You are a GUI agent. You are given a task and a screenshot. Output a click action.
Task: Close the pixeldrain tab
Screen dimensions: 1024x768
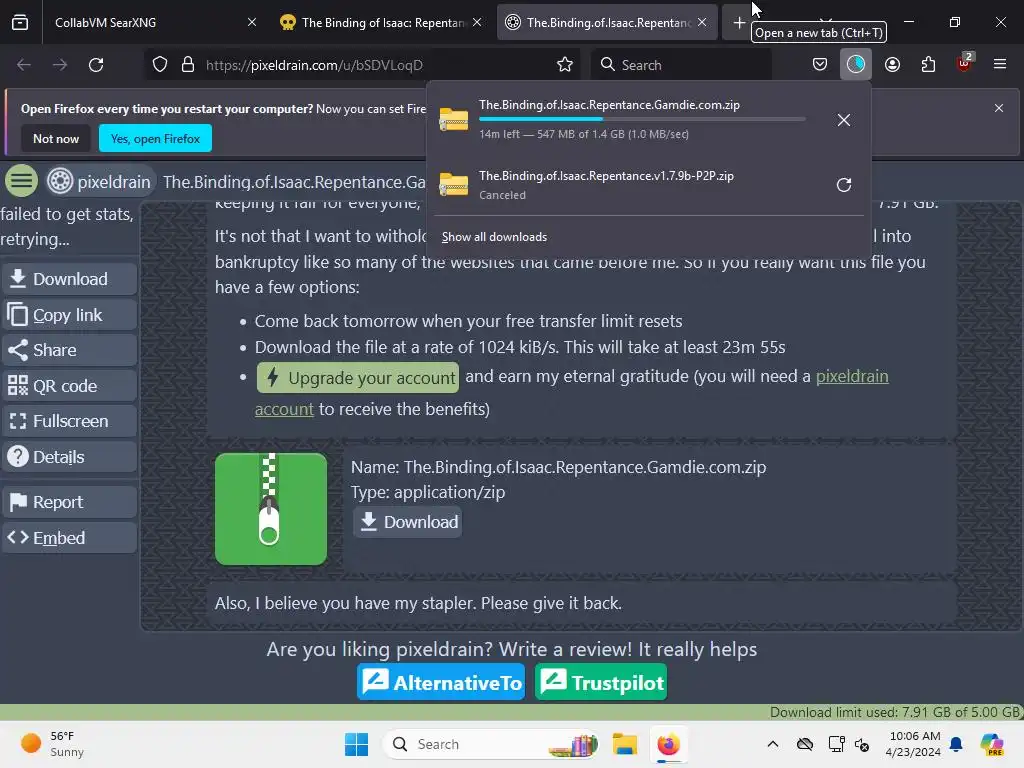(702, 22)
